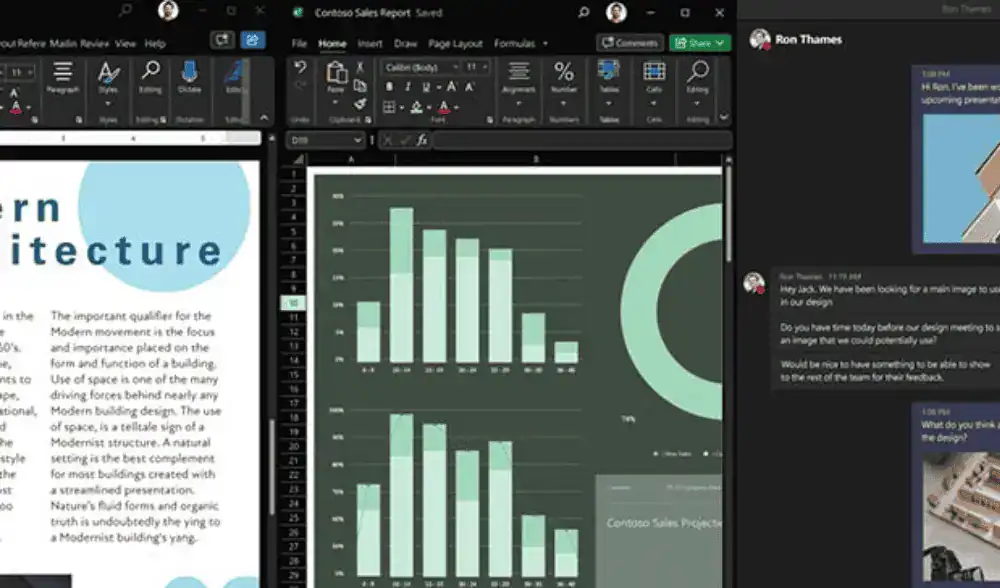Click the Comments button in Excel
The height and width of the screenshot is (588, 1000).
tap(629, 43)
